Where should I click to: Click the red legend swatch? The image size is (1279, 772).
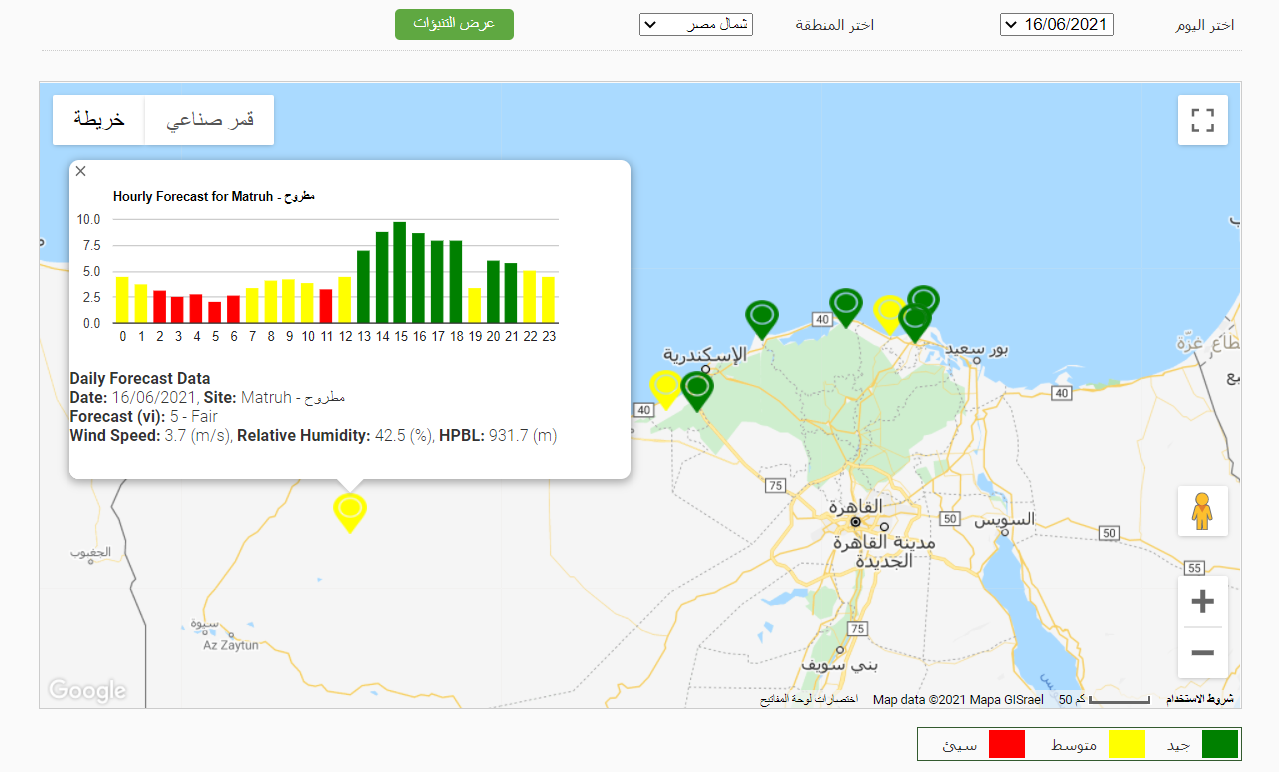pyautogui.click(x=1007, y=745)
